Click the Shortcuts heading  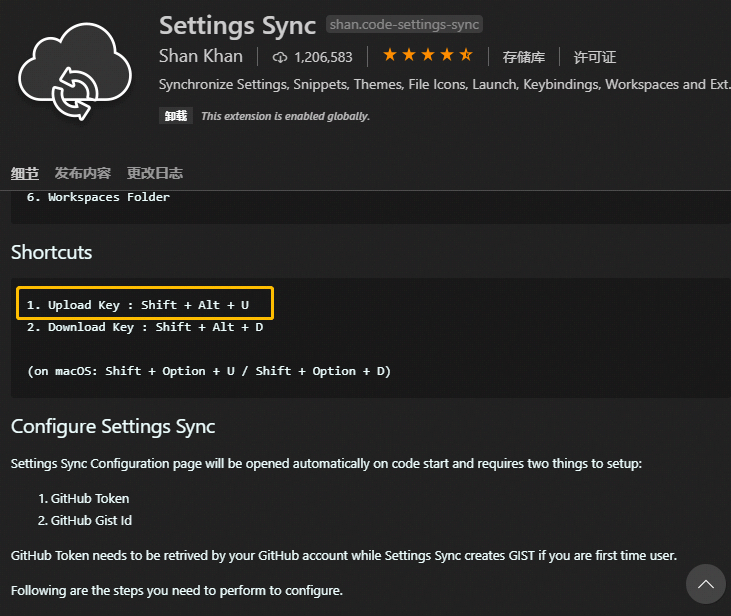(x=51, y=252)
